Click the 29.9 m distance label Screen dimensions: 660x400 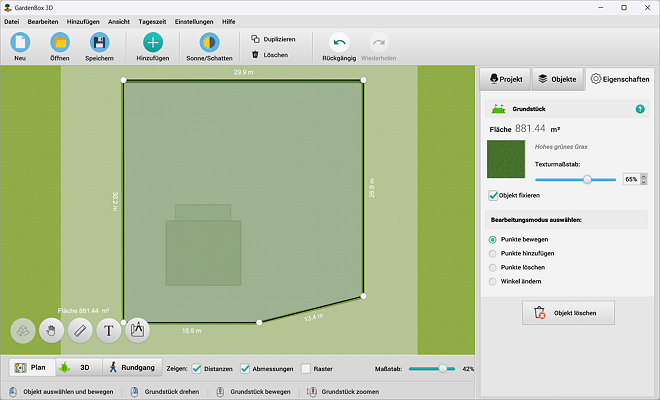click(243, 72)
